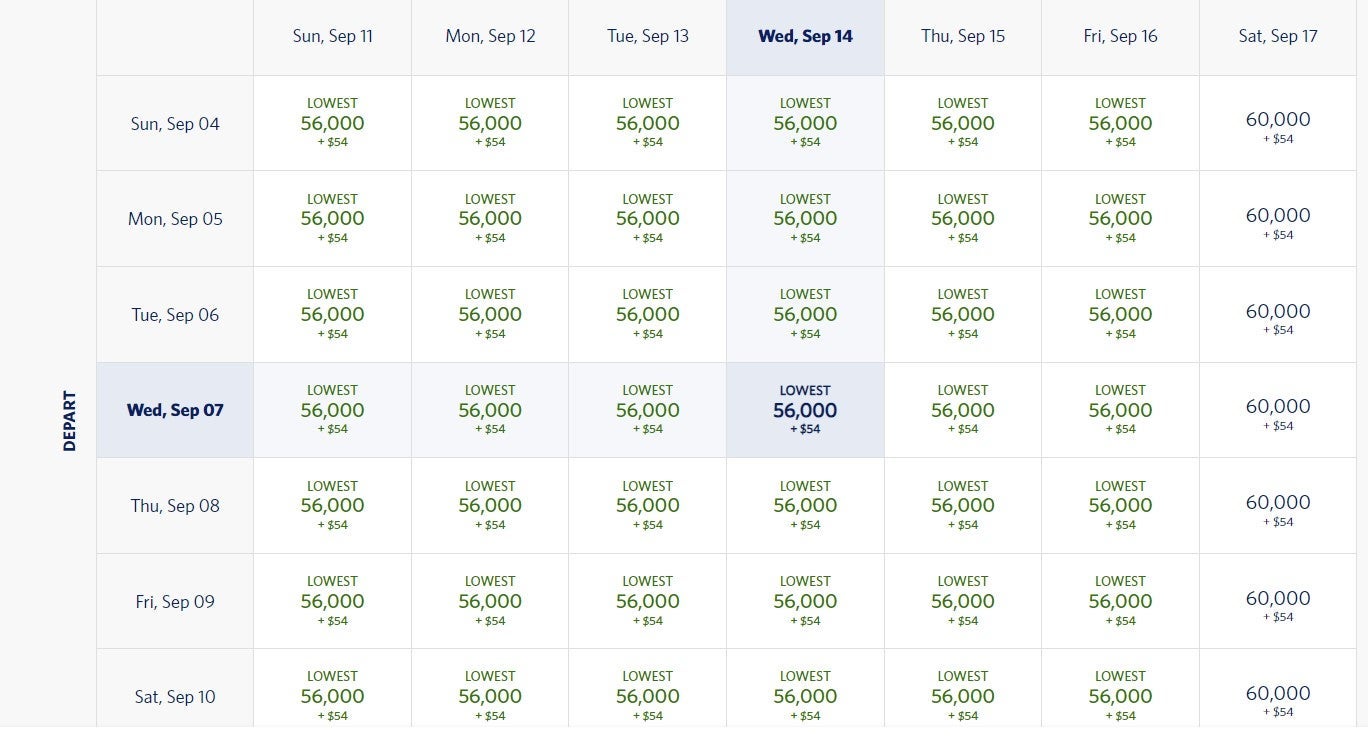
Task: Choose fare departing Sep 10 returning Sep 11
Action: 332,696
